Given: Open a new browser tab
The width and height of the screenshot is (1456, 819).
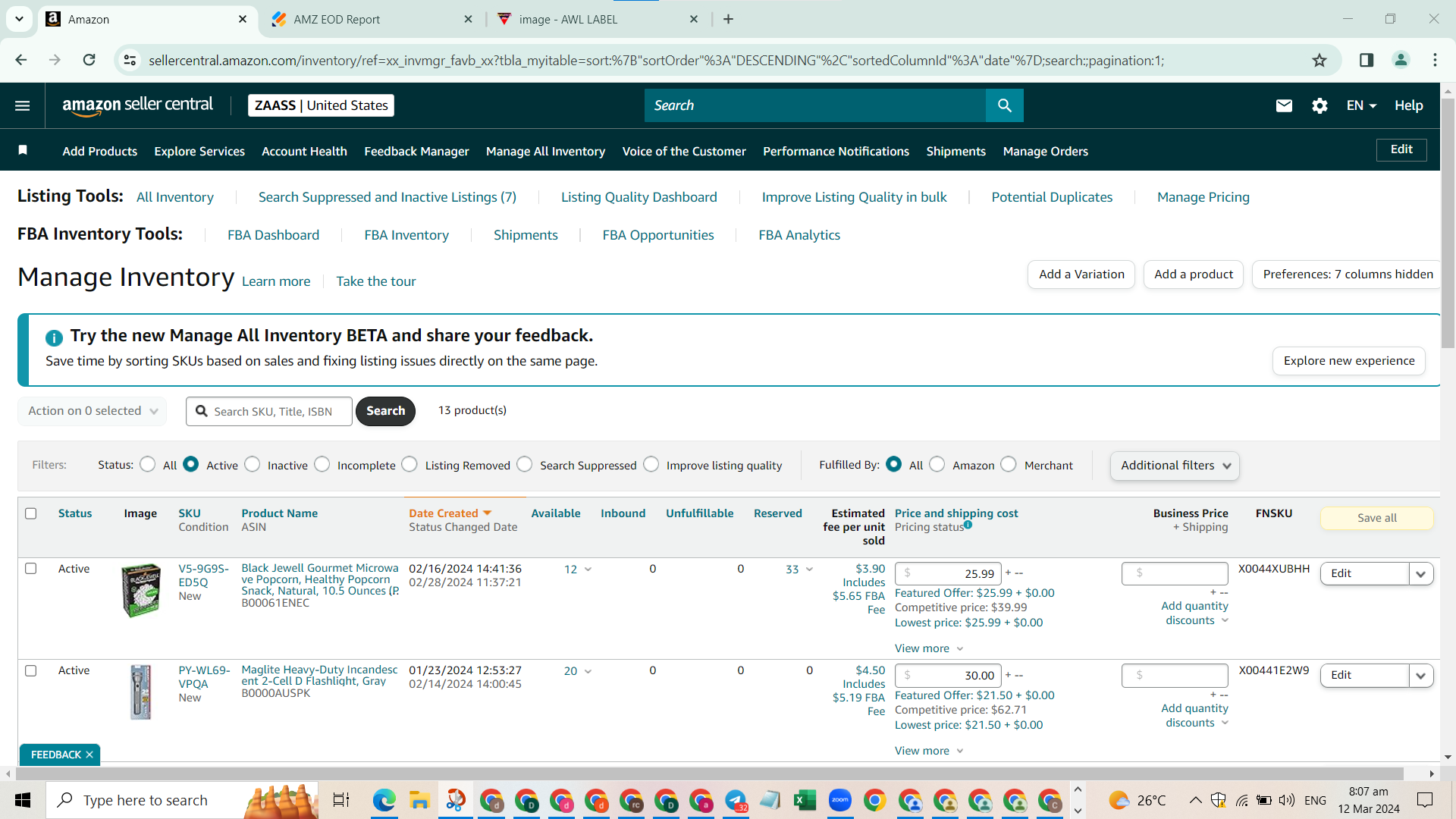Looking at the screenshot, I should 728,19.
